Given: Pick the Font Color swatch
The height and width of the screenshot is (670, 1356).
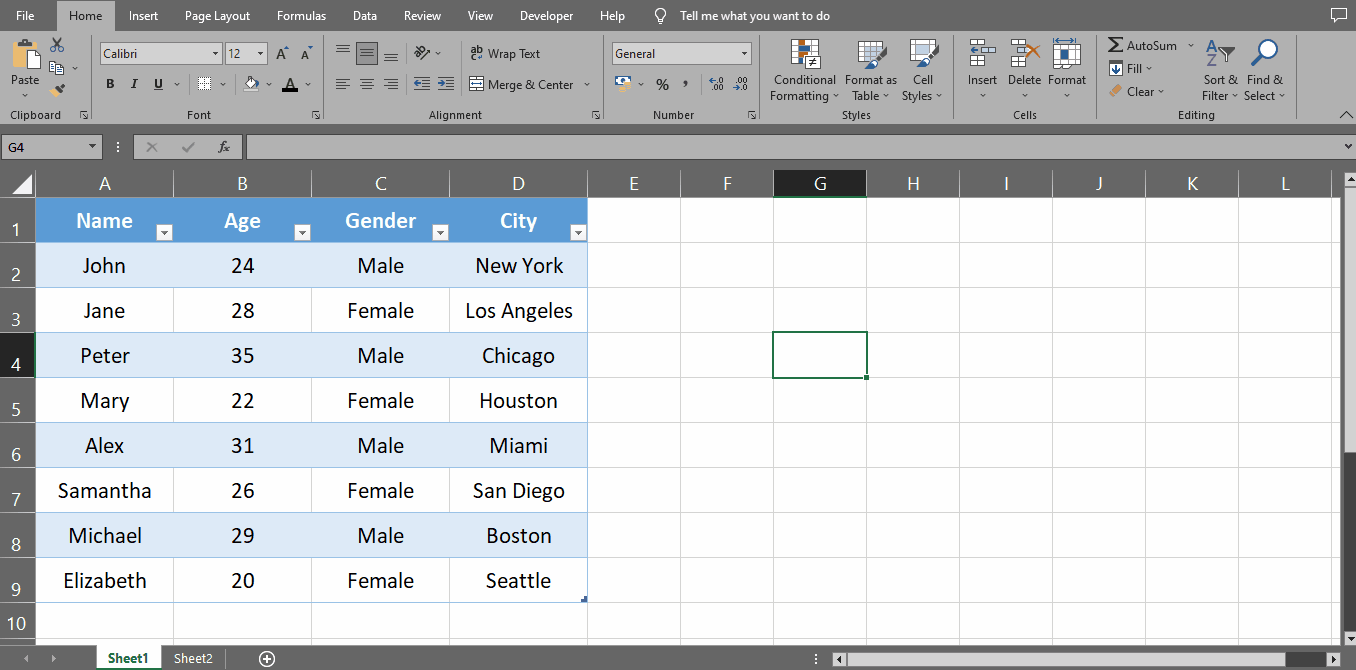Looking at the screenshot, I should 291,85.
